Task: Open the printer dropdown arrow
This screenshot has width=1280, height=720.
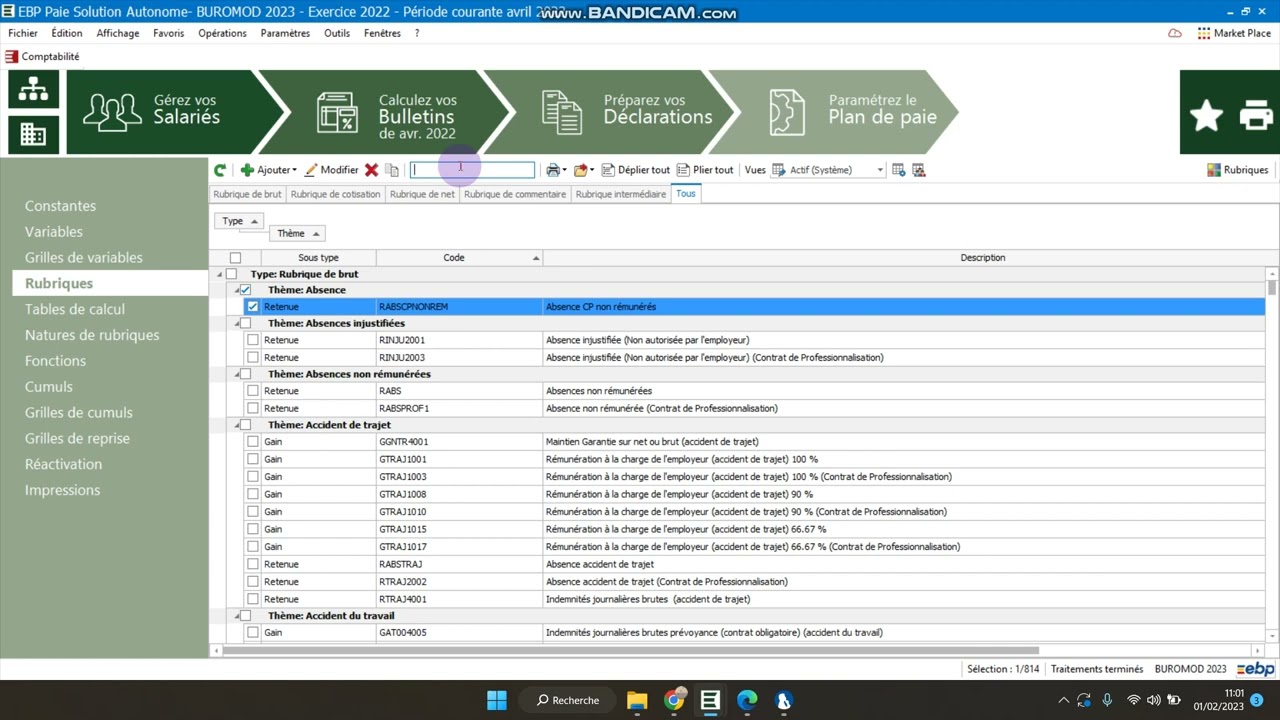Action: point(565,170)
